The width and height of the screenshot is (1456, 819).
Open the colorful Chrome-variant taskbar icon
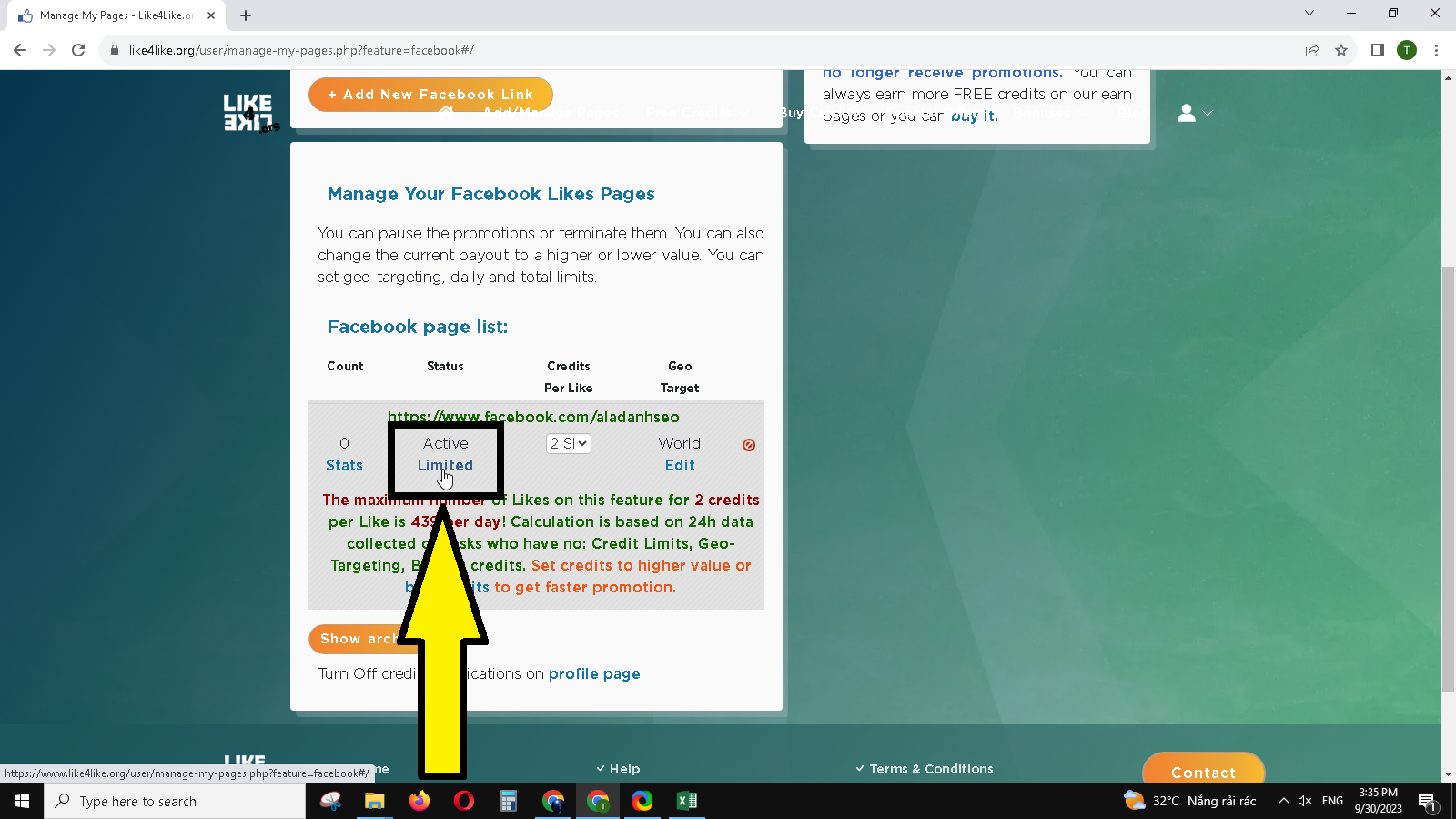[x=642, y=801]
